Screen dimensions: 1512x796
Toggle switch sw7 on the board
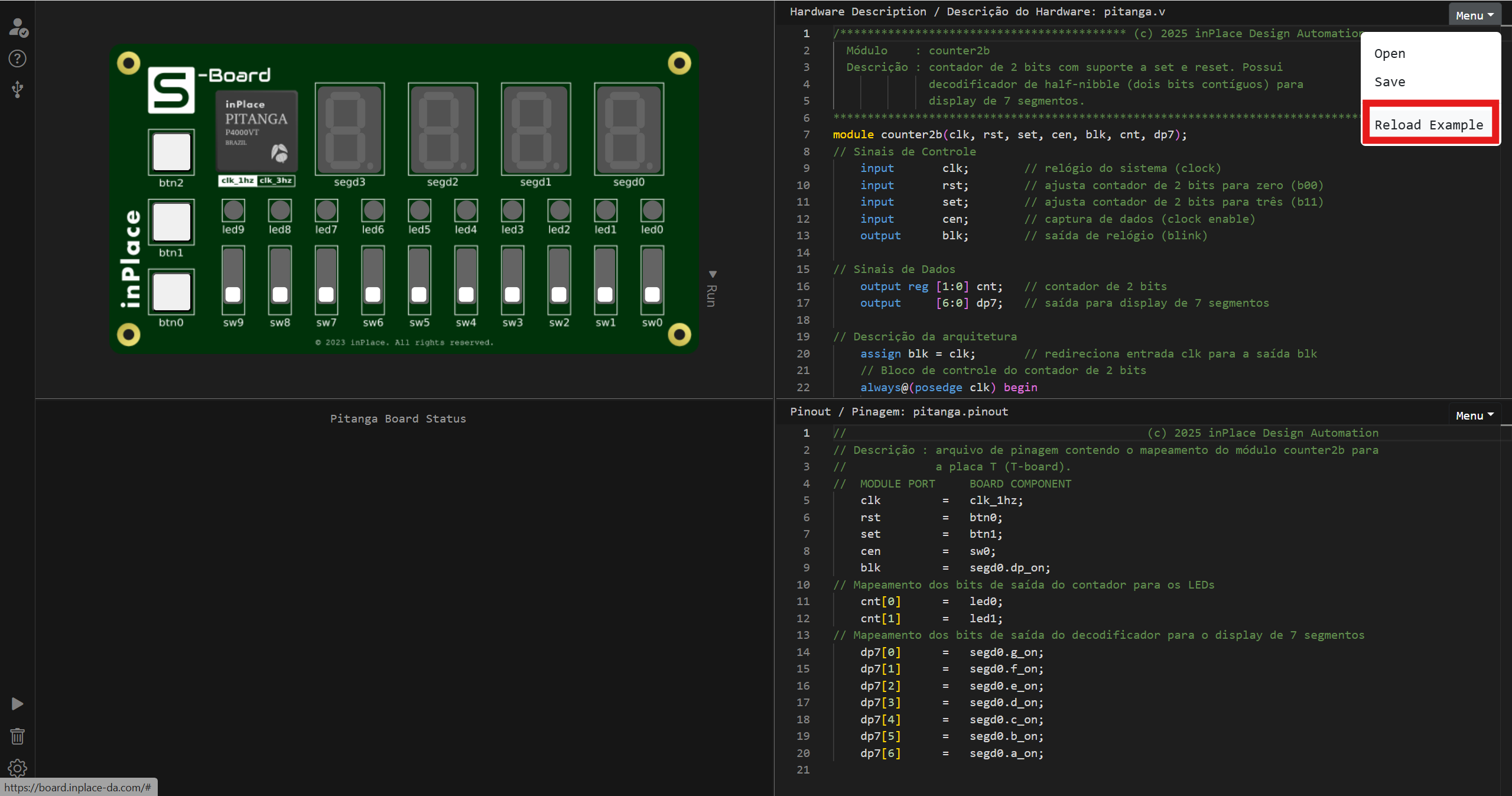326,281
